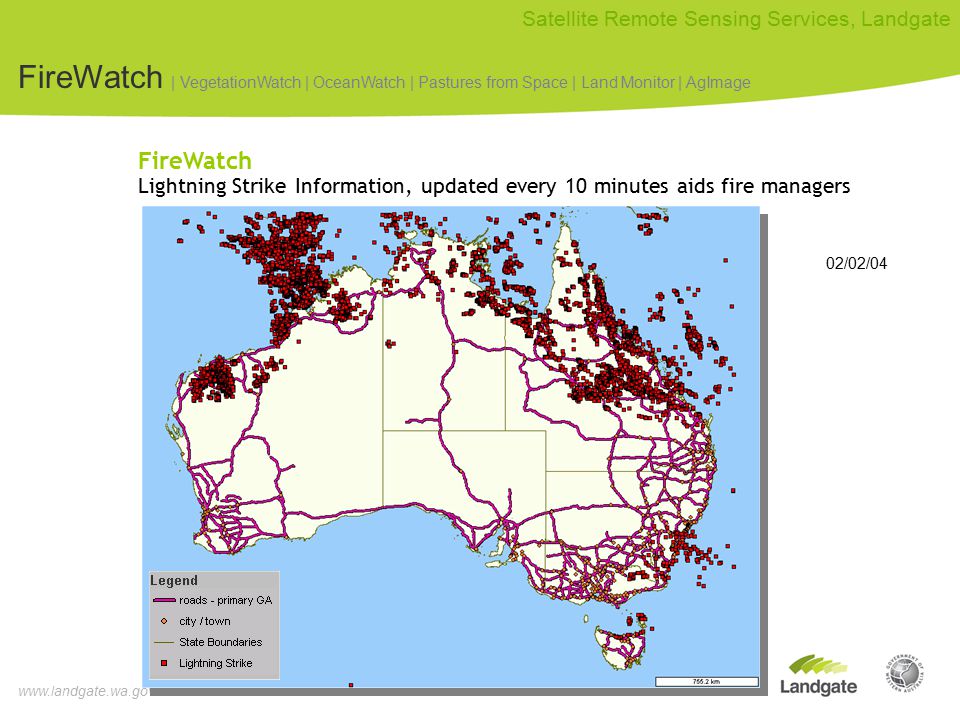Click the 755.2 km scale bar
The image size is (960, 720).
coord(707,681)
